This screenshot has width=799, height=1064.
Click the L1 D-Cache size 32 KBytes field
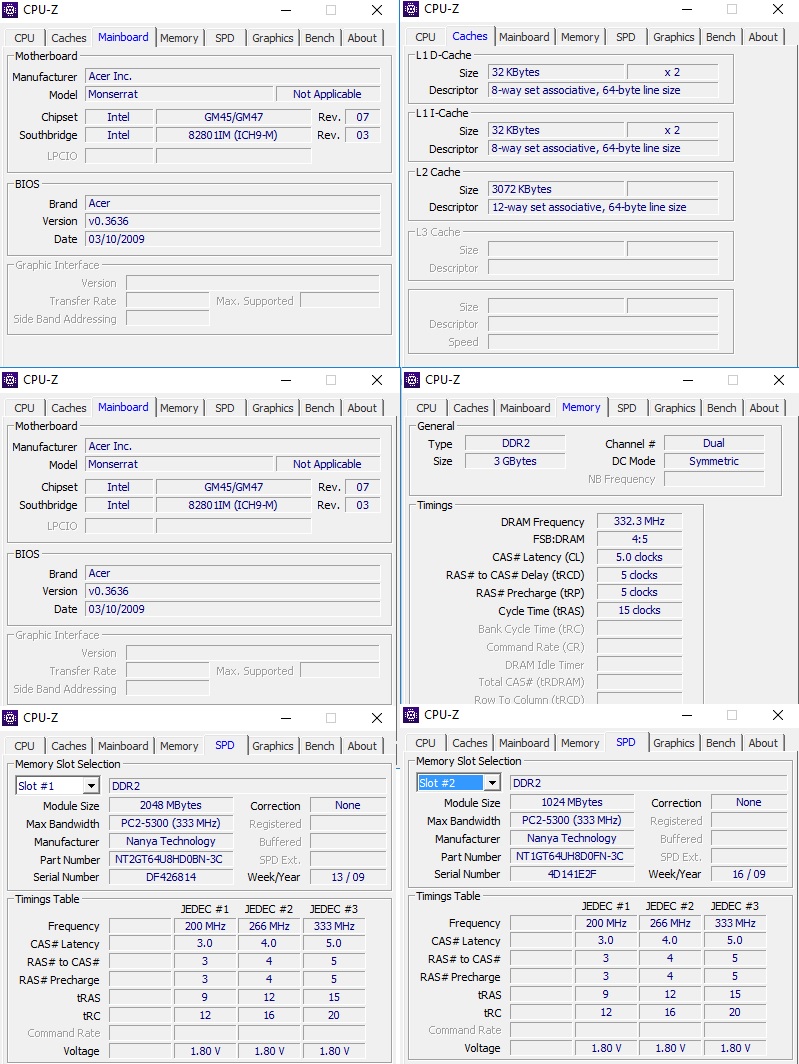point(556,72)
